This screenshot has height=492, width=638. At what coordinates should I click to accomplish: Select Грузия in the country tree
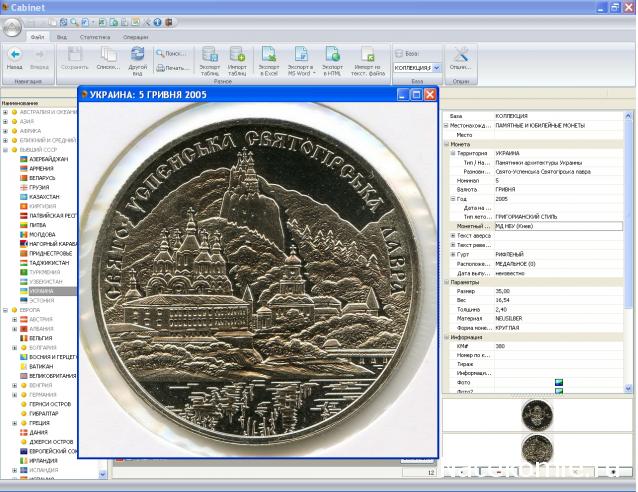(x=42, y=187)
